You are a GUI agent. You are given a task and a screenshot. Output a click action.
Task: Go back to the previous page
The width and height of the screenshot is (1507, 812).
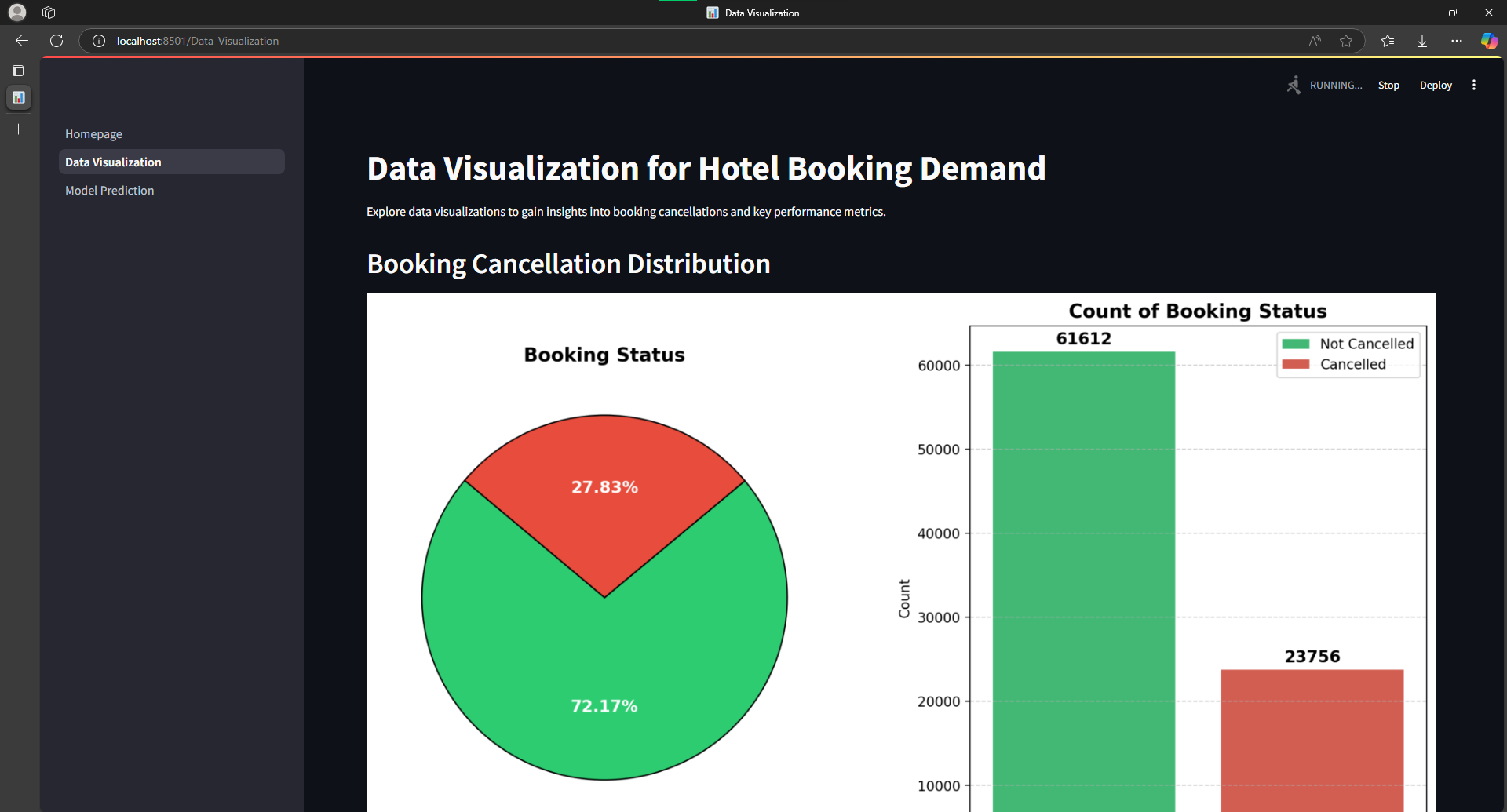coord(22,41)
